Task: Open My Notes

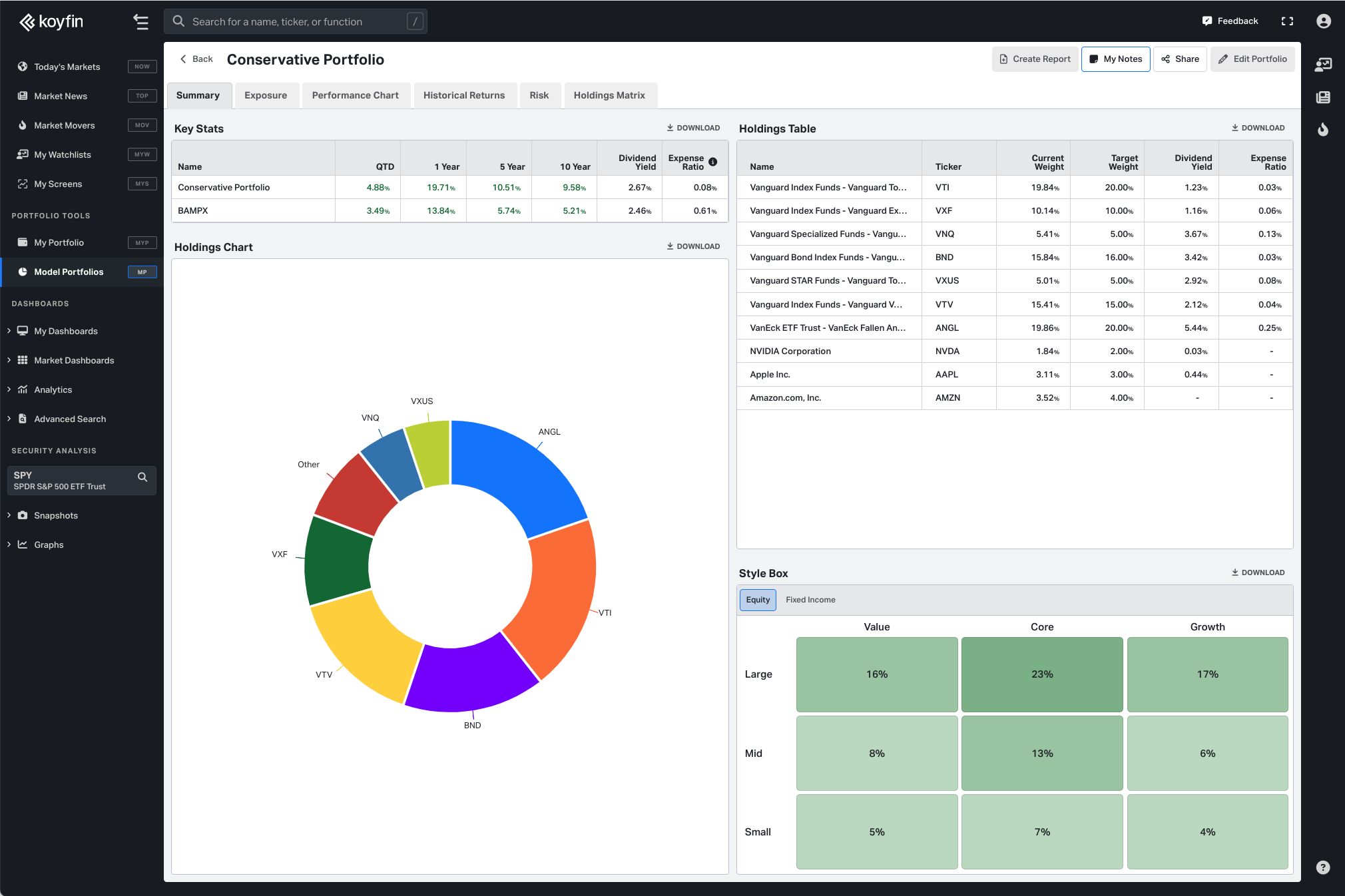Action: tap(1115, 59)
